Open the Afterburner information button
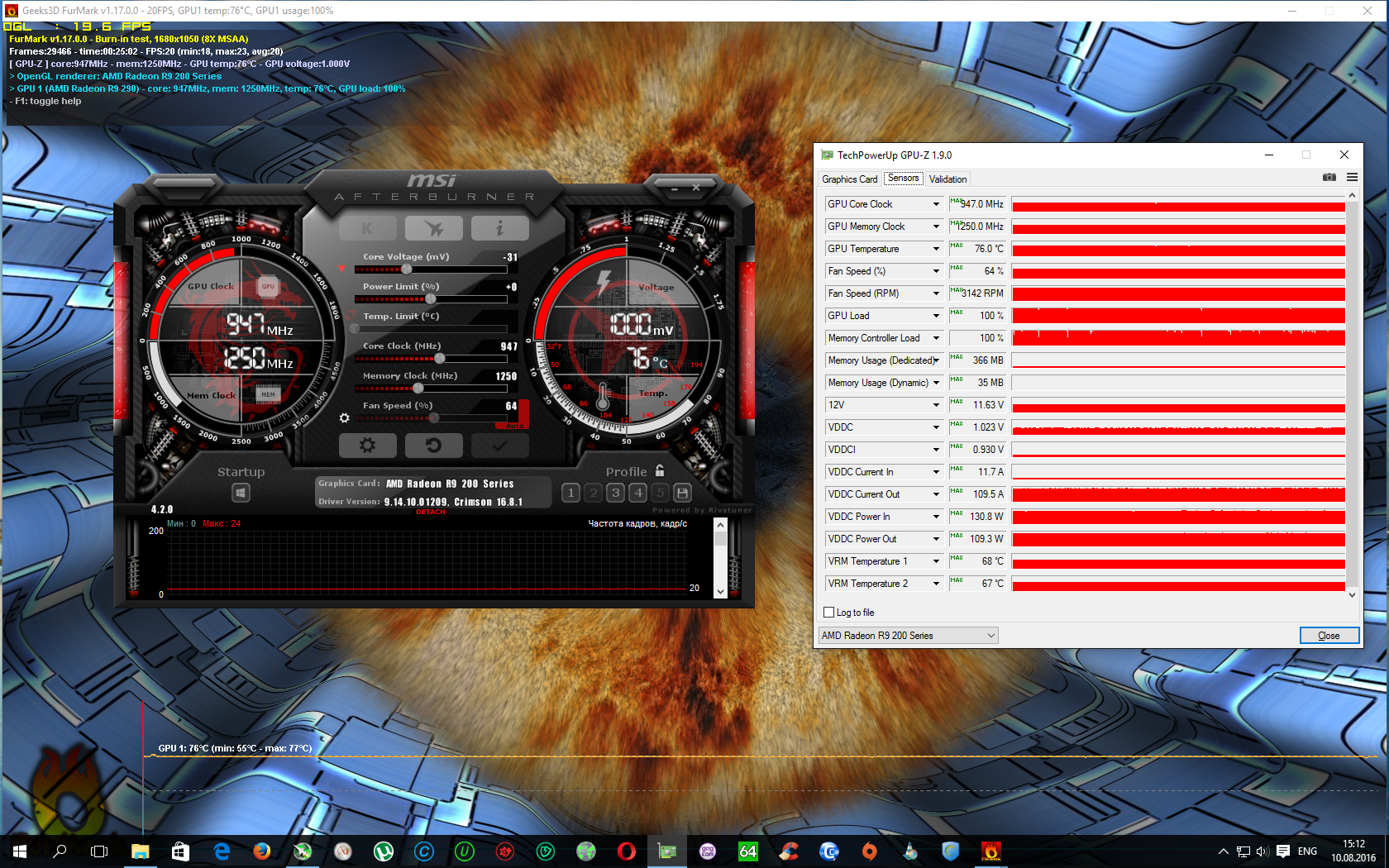The width and height of the screenshot is (1389, 868). click(499, 228)
